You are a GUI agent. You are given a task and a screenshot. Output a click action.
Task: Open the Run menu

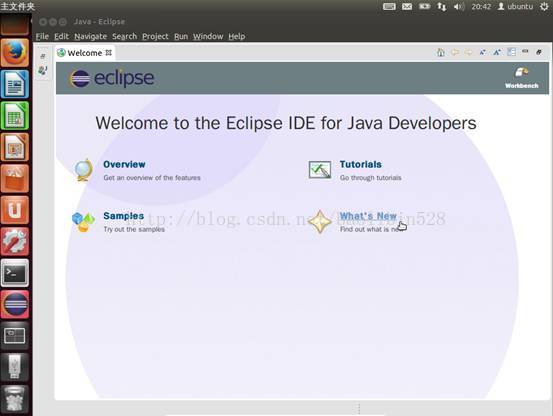[x=181, y=36]
